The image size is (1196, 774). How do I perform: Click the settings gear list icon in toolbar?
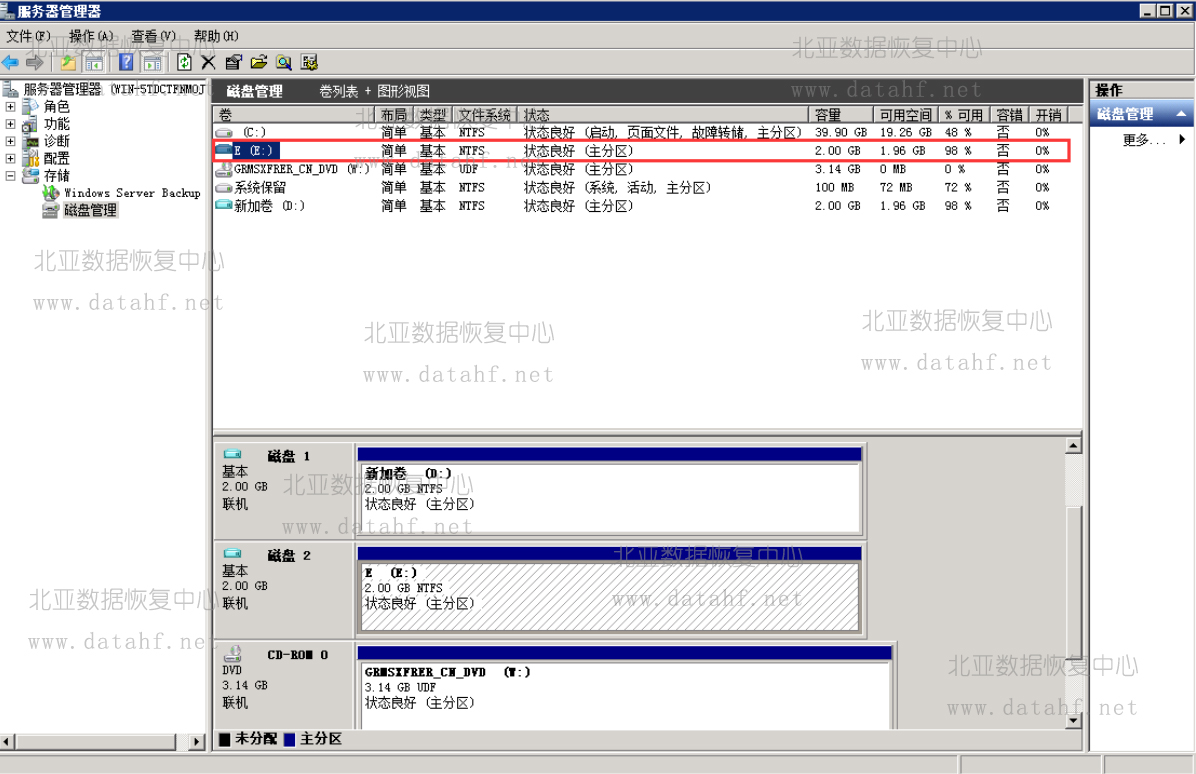click(310, 63)
